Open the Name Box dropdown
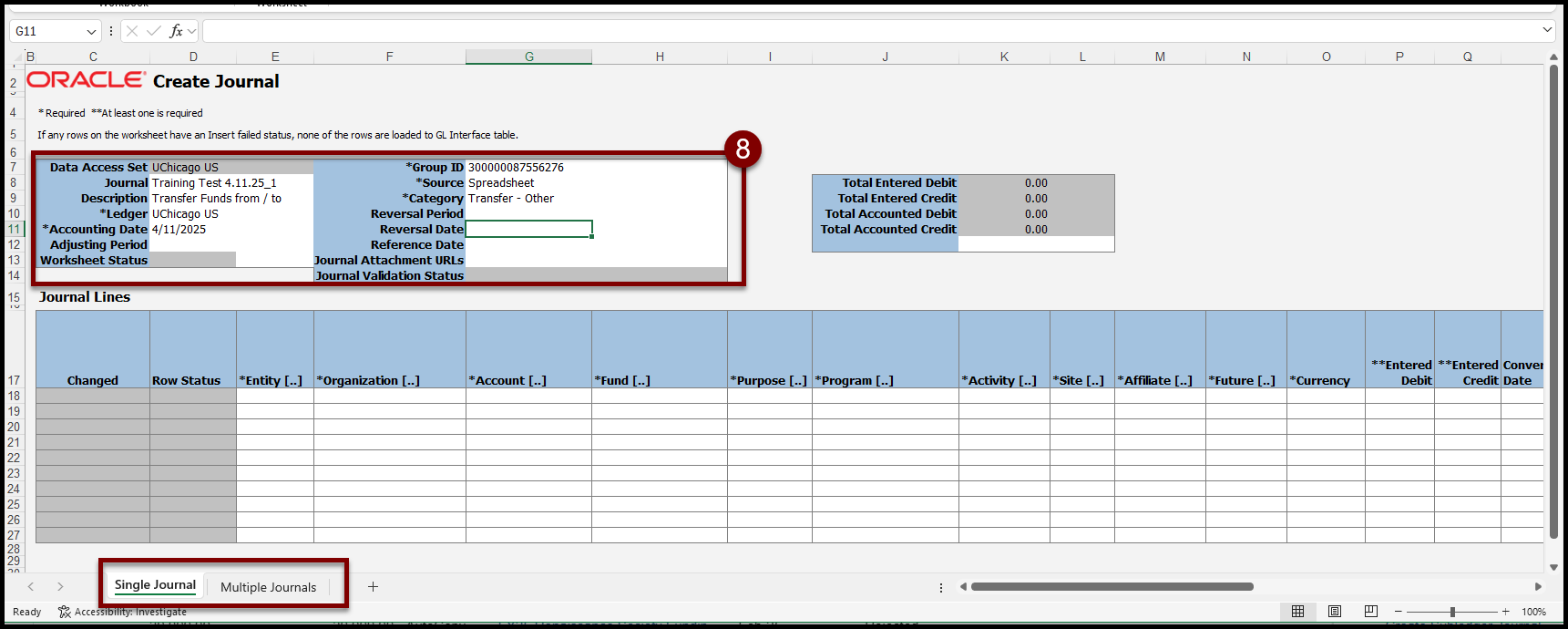 pos(91,31)
